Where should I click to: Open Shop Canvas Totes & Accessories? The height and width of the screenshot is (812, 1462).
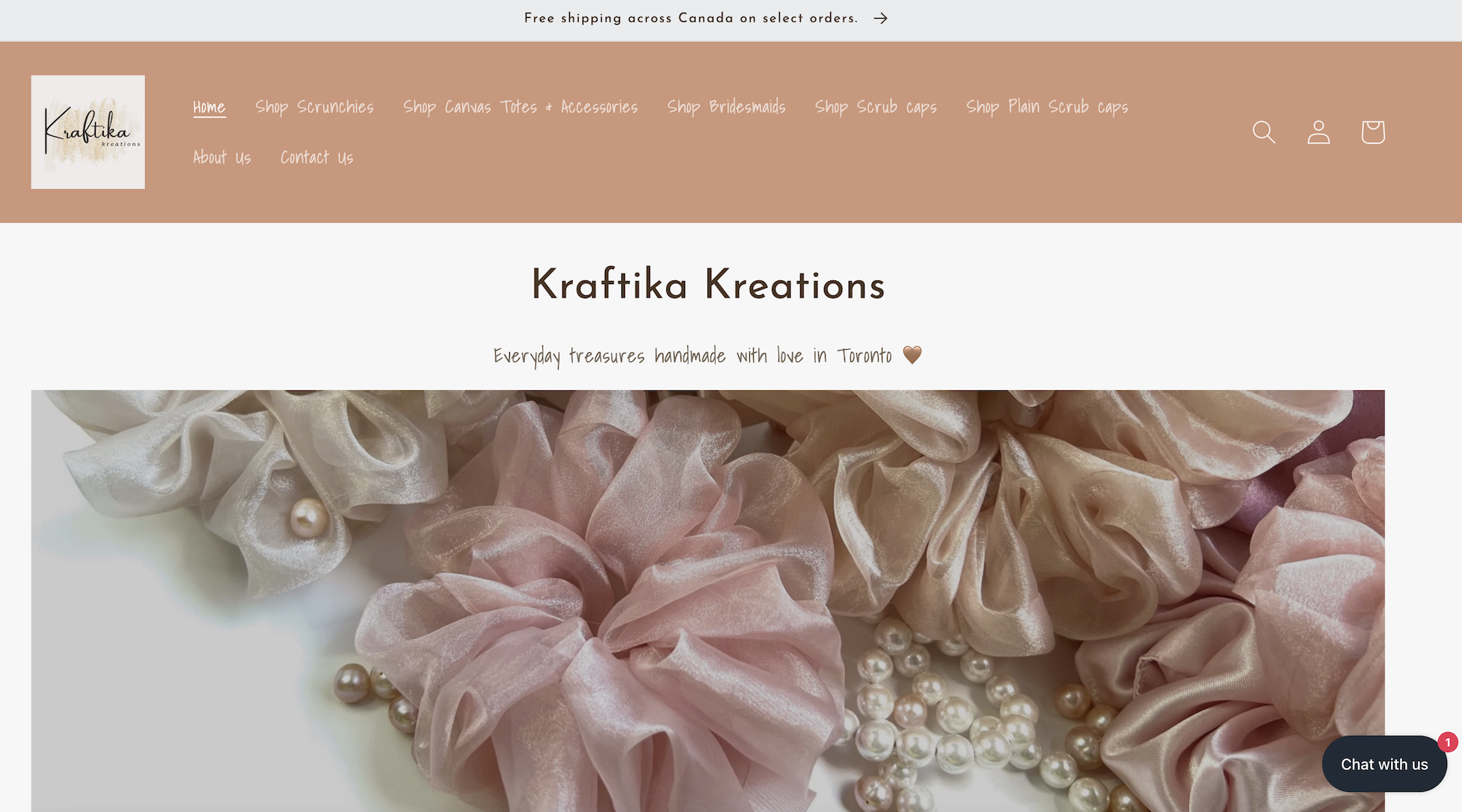coord(520,107)
